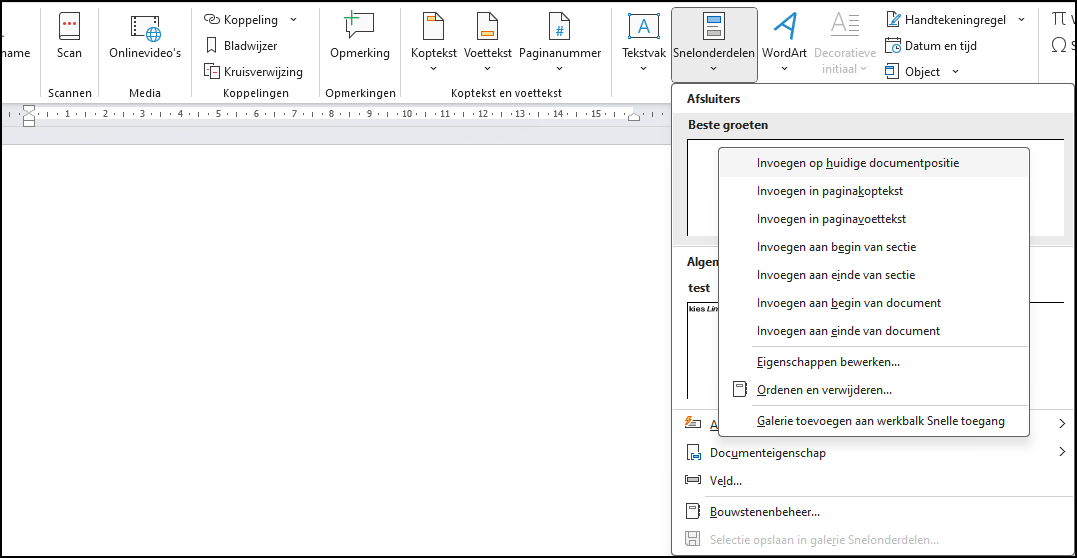Viewport: 1077px width, 558px height.
Task: Click the Veld icon in menu
Action: click(693, 480)
